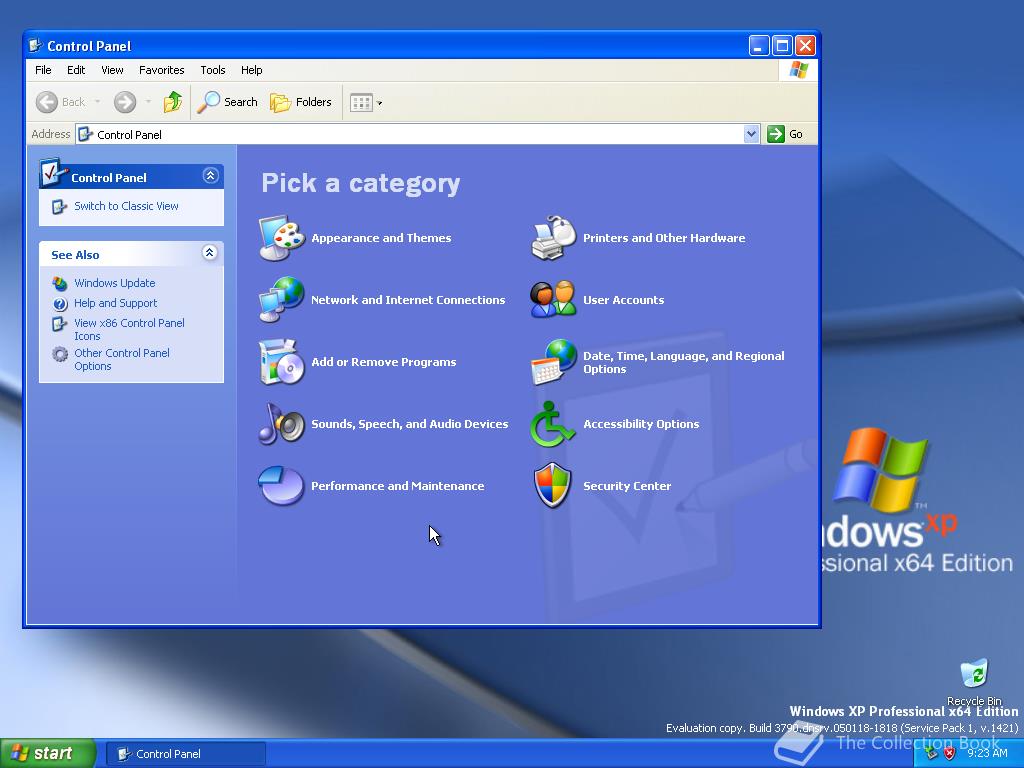Click the Views toolbar icon
This screenshot has width=1024, height=768.
point(361,103)
